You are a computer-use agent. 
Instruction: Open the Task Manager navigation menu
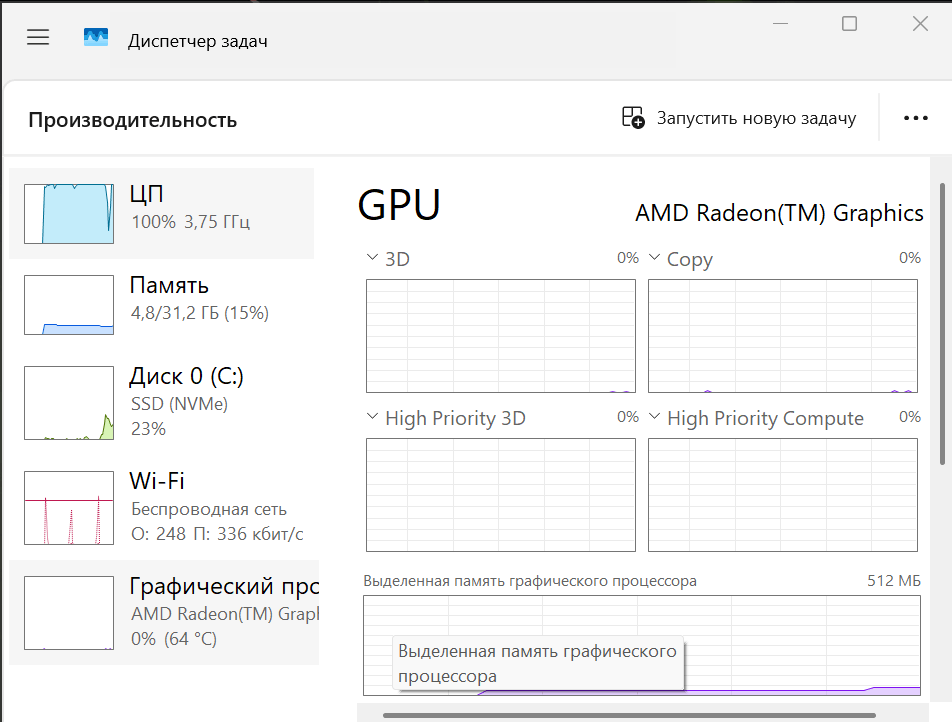pos(38,38)
